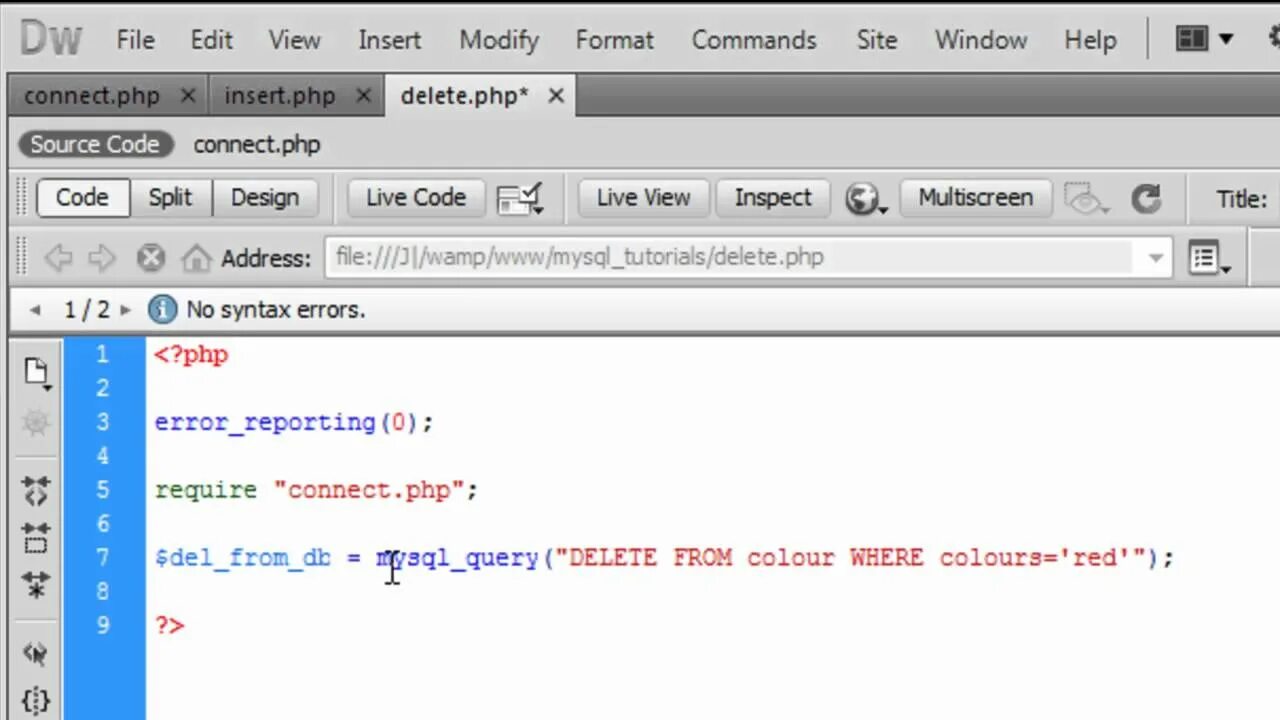Open the live view options menu icon
Screen dimensions: 1280x720
click(1209, 259)
